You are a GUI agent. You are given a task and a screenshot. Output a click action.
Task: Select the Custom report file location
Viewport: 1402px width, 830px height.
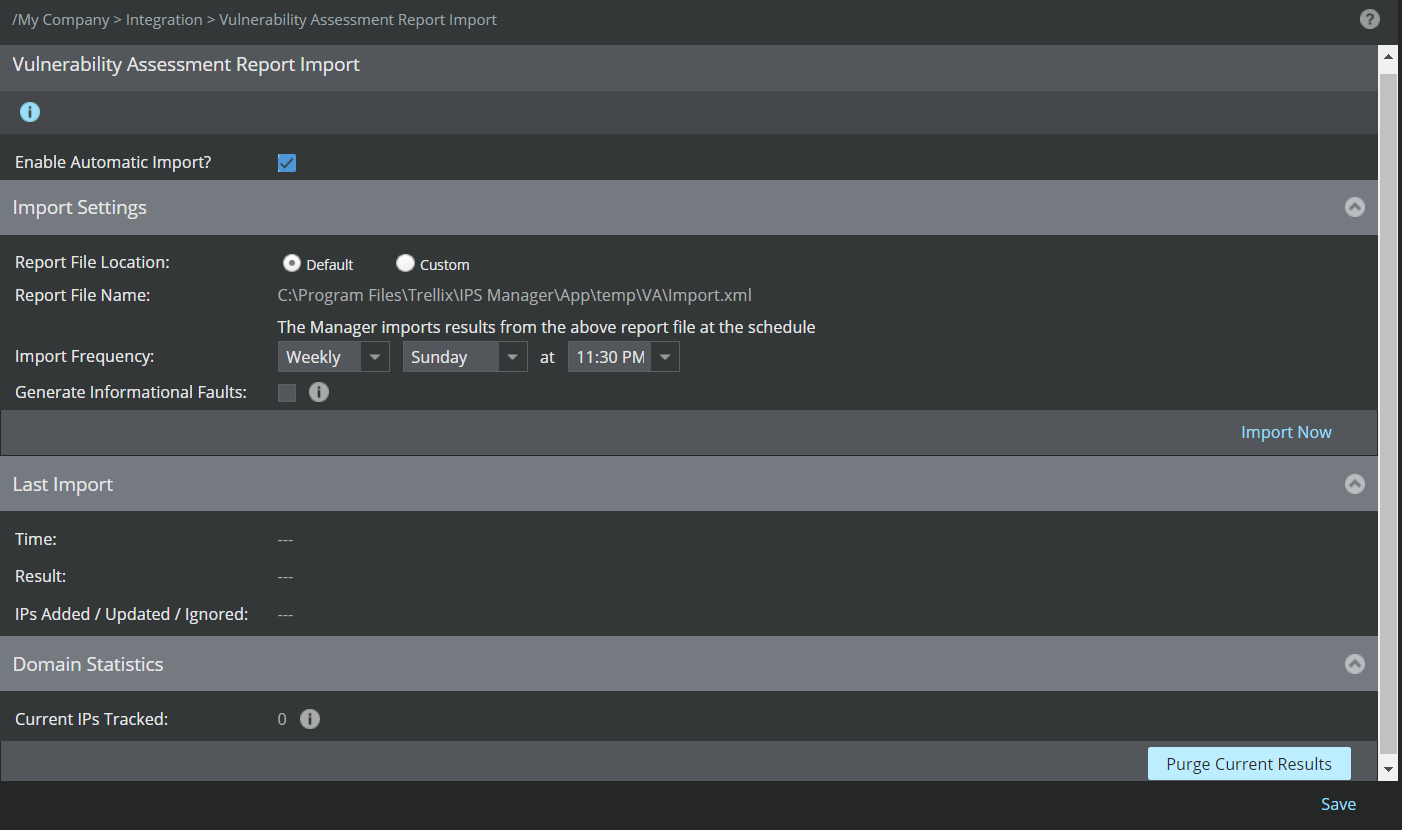[405, 263]
